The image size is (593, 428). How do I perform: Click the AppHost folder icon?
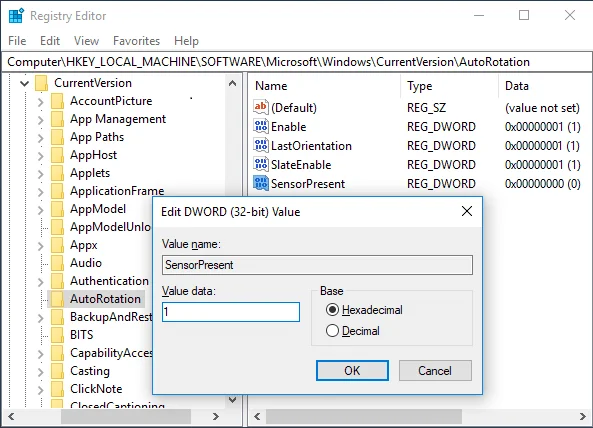[x=57, y=155]
